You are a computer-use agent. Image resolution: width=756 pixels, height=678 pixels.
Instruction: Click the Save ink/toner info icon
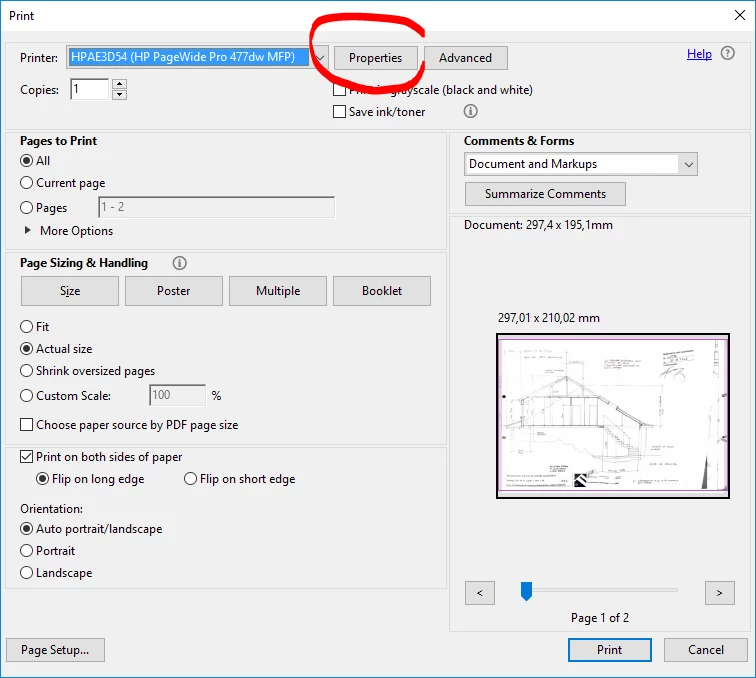(471, 111)
